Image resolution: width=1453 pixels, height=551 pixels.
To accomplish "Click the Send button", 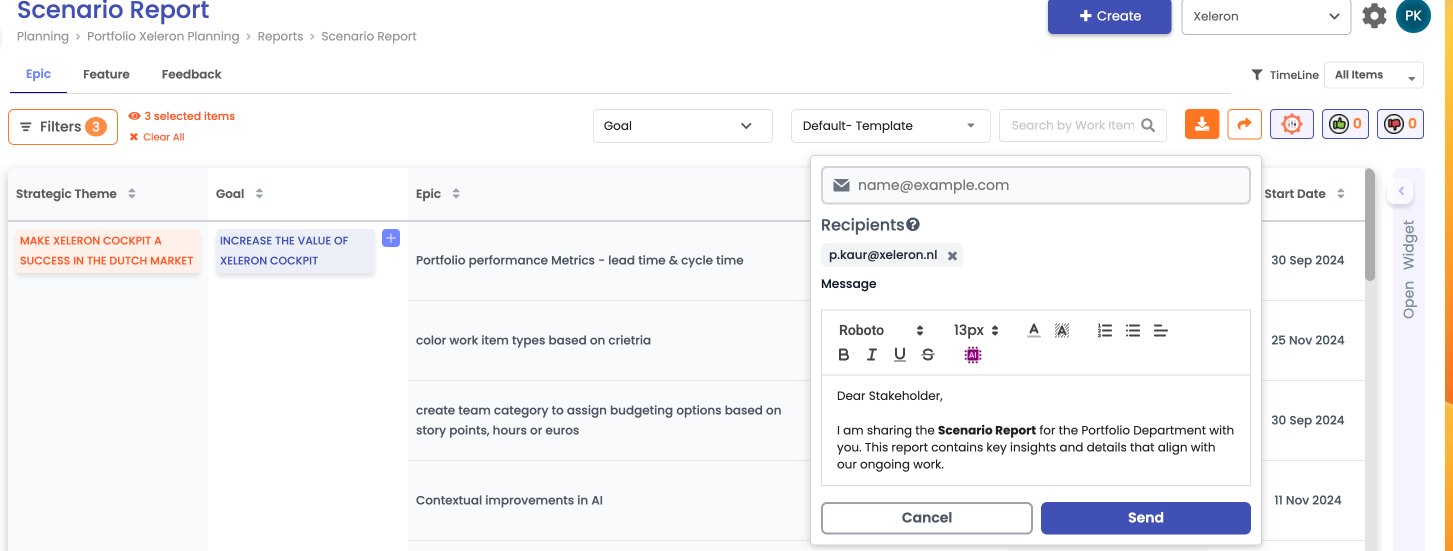I will coord(1145,518).
